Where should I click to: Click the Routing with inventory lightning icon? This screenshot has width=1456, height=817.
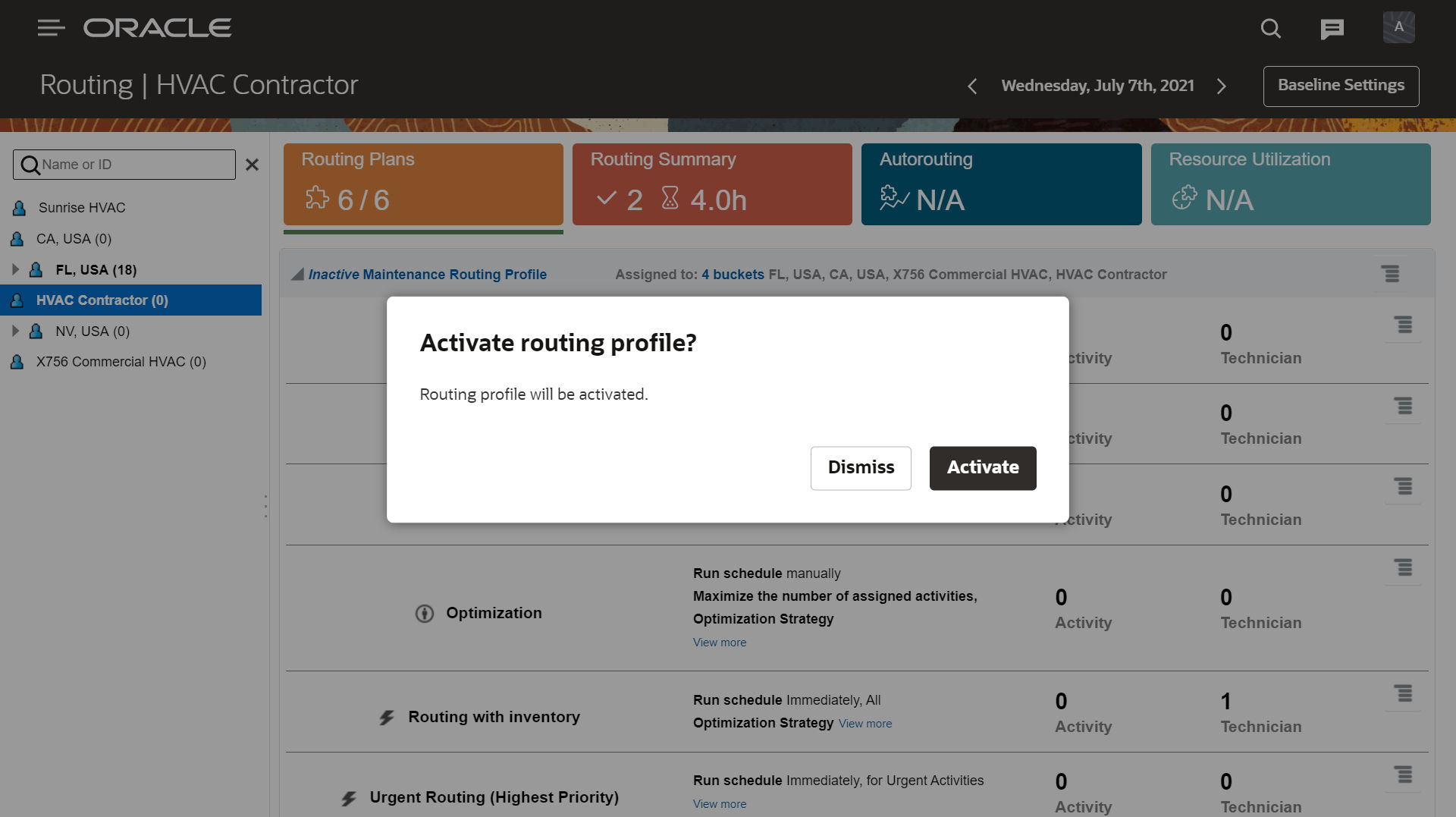click(x=387, y=718)
